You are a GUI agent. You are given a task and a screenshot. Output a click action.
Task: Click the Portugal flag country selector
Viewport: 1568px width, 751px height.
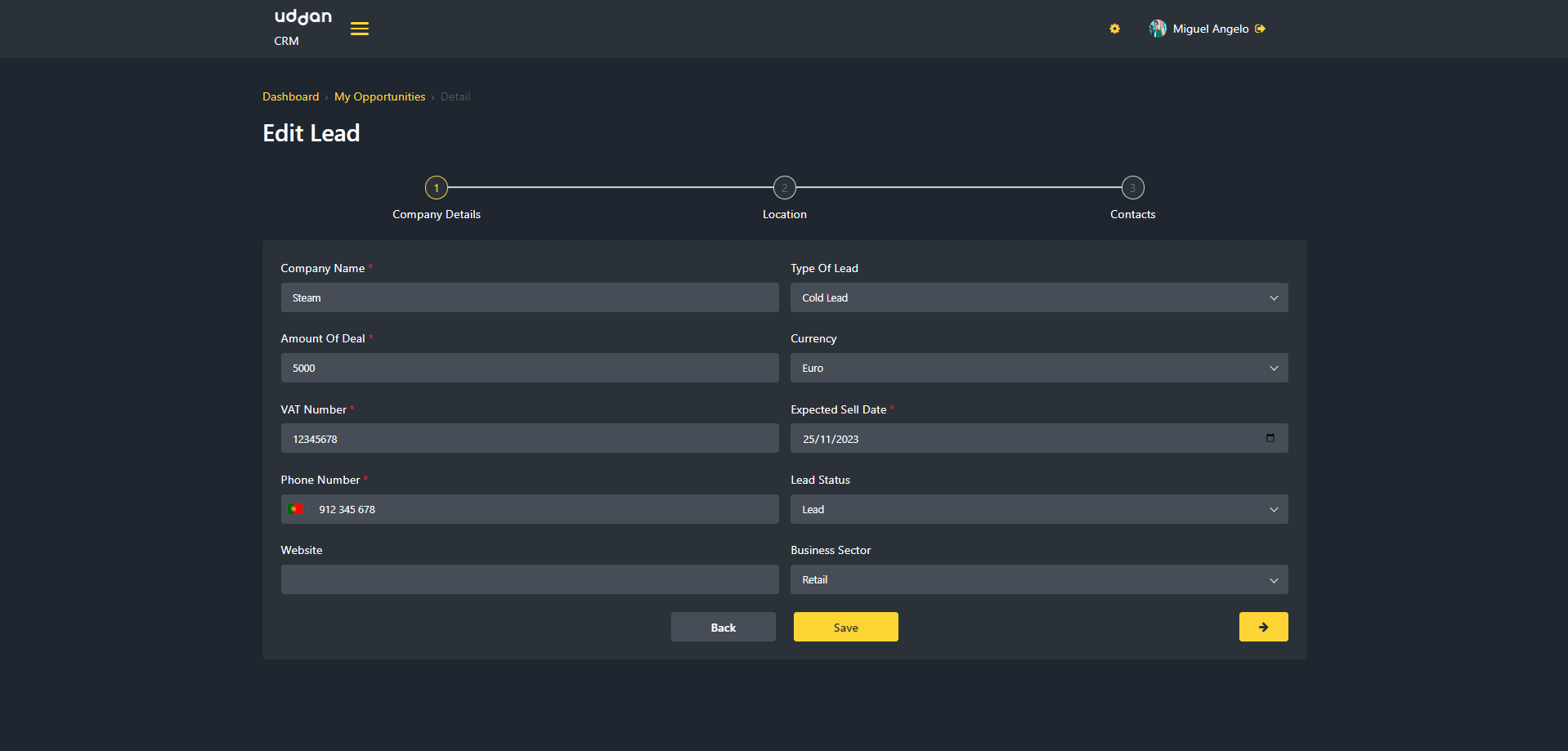click(296, 509)
